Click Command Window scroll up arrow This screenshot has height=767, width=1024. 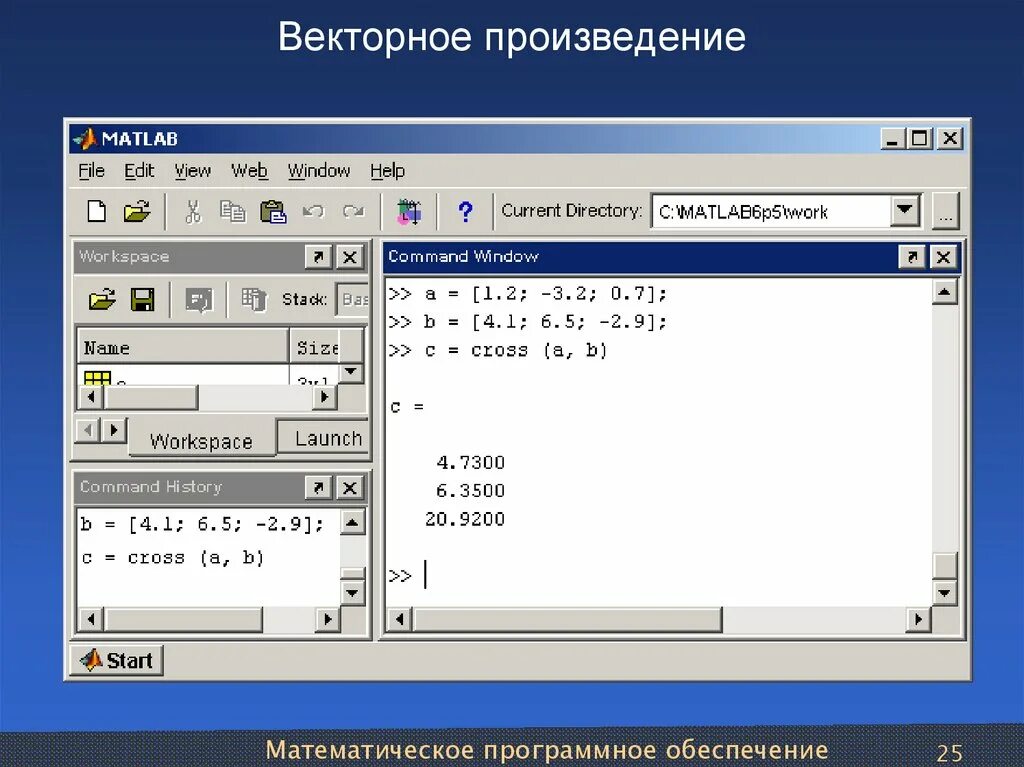[x=944, y=292]
